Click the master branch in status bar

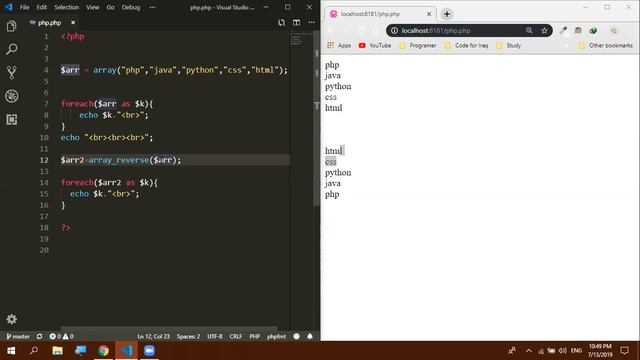click(18, 336)
